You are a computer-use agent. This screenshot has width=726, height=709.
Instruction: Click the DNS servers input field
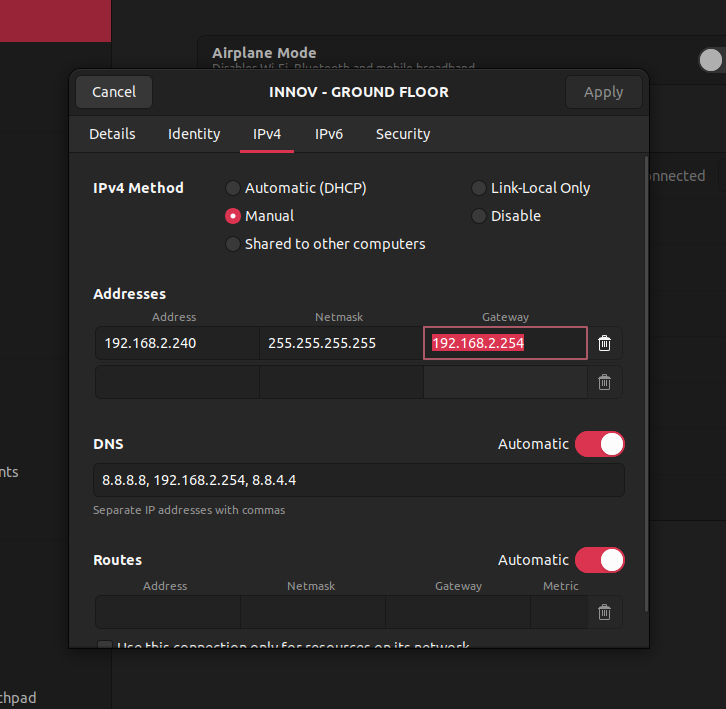[x=359, y=480]
